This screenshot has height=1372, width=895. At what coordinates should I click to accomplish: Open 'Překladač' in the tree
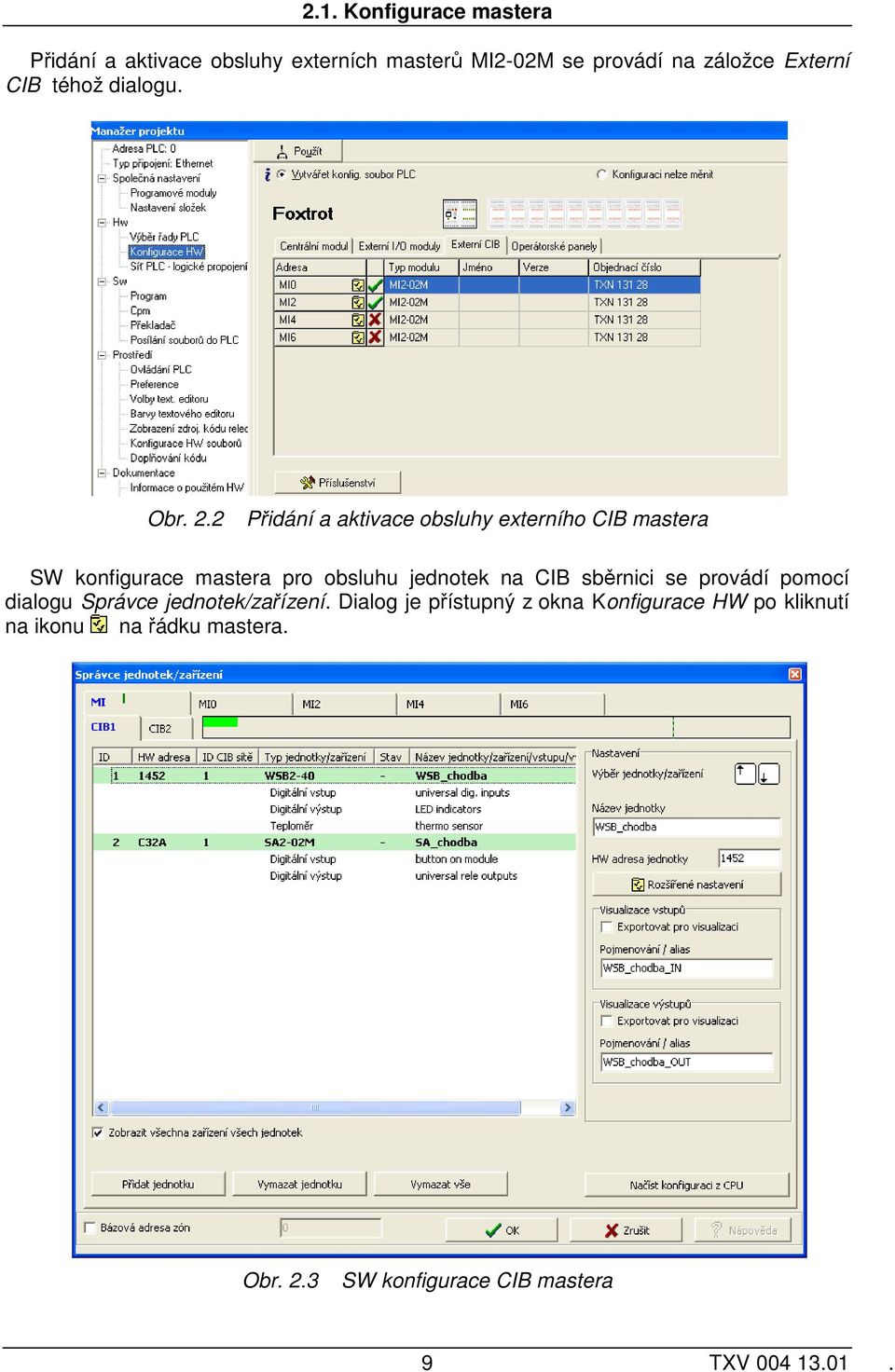153,325
